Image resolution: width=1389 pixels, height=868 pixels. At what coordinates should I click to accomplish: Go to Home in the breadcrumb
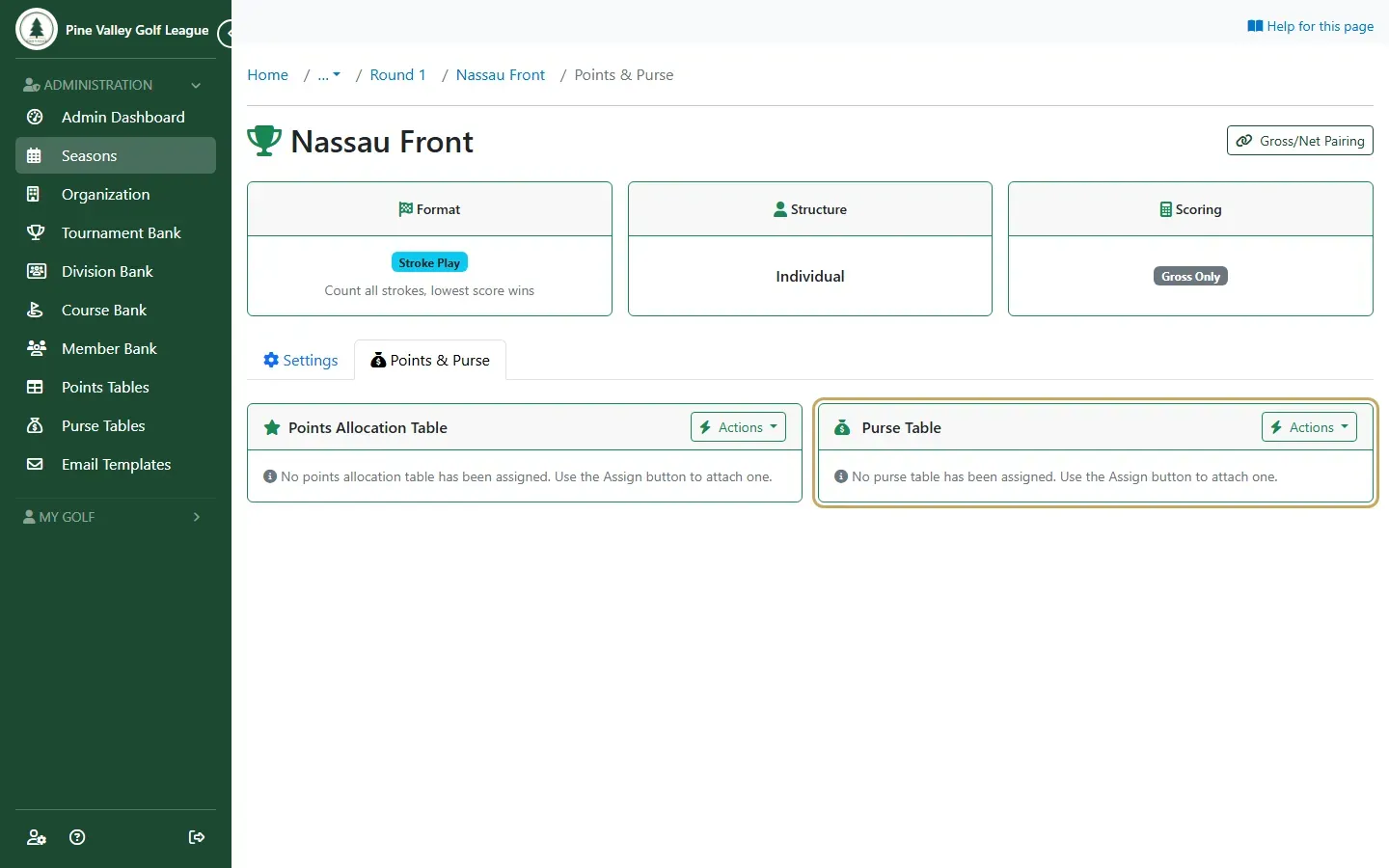(267, 75)
